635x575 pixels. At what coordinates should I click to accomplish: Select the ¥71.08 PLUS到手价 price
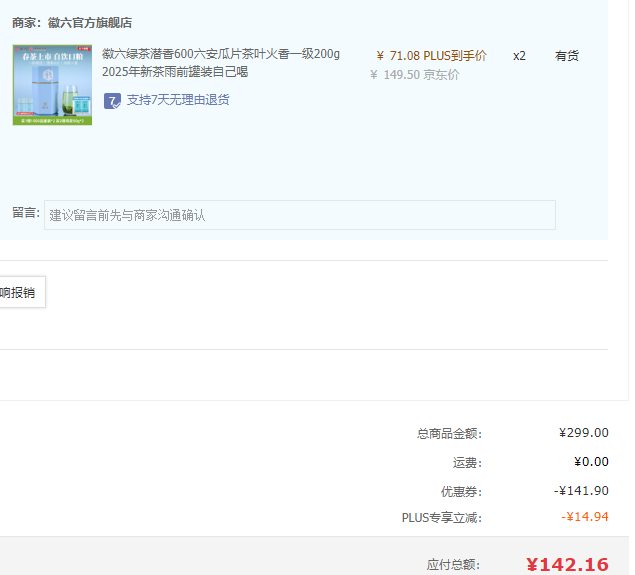431,56
